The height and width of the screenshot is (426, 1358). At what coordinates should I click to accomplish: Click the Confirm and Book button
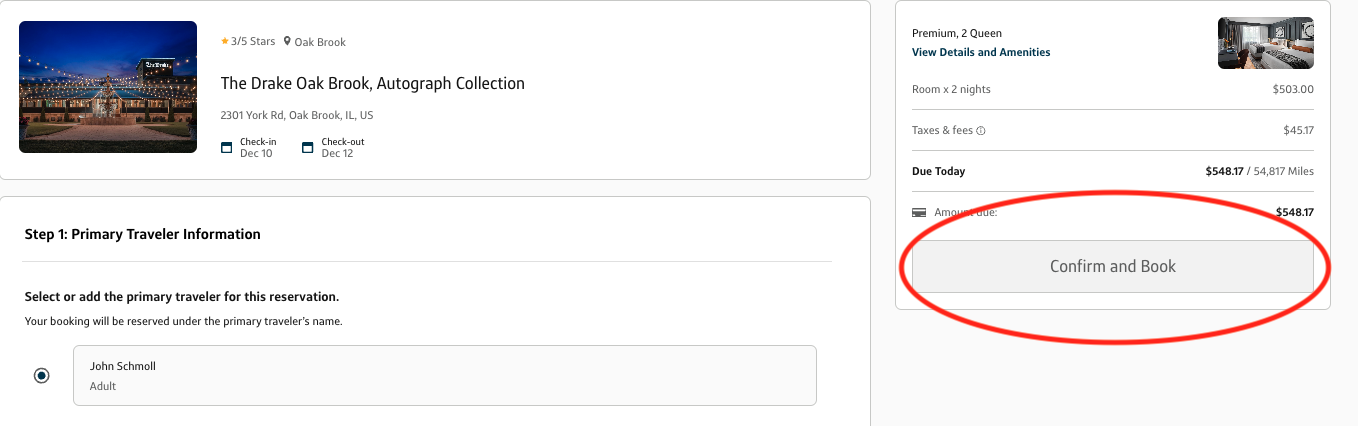tap(1113, 267)
